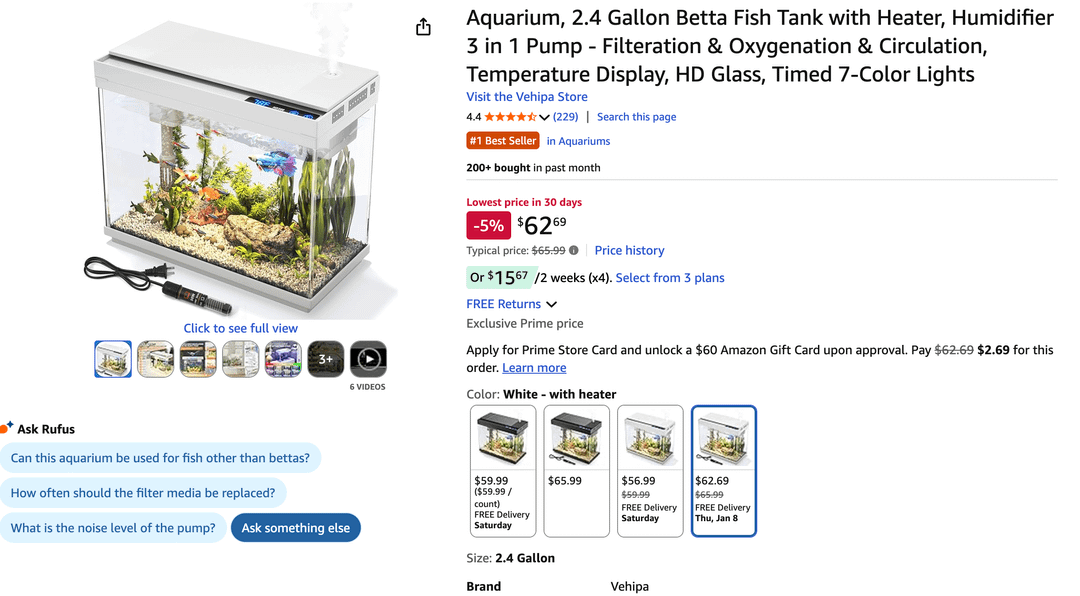The height and width of the screenshot is (596, 1080).
Task: Click the share icon above product image
Action: click(x=423, y=27)
